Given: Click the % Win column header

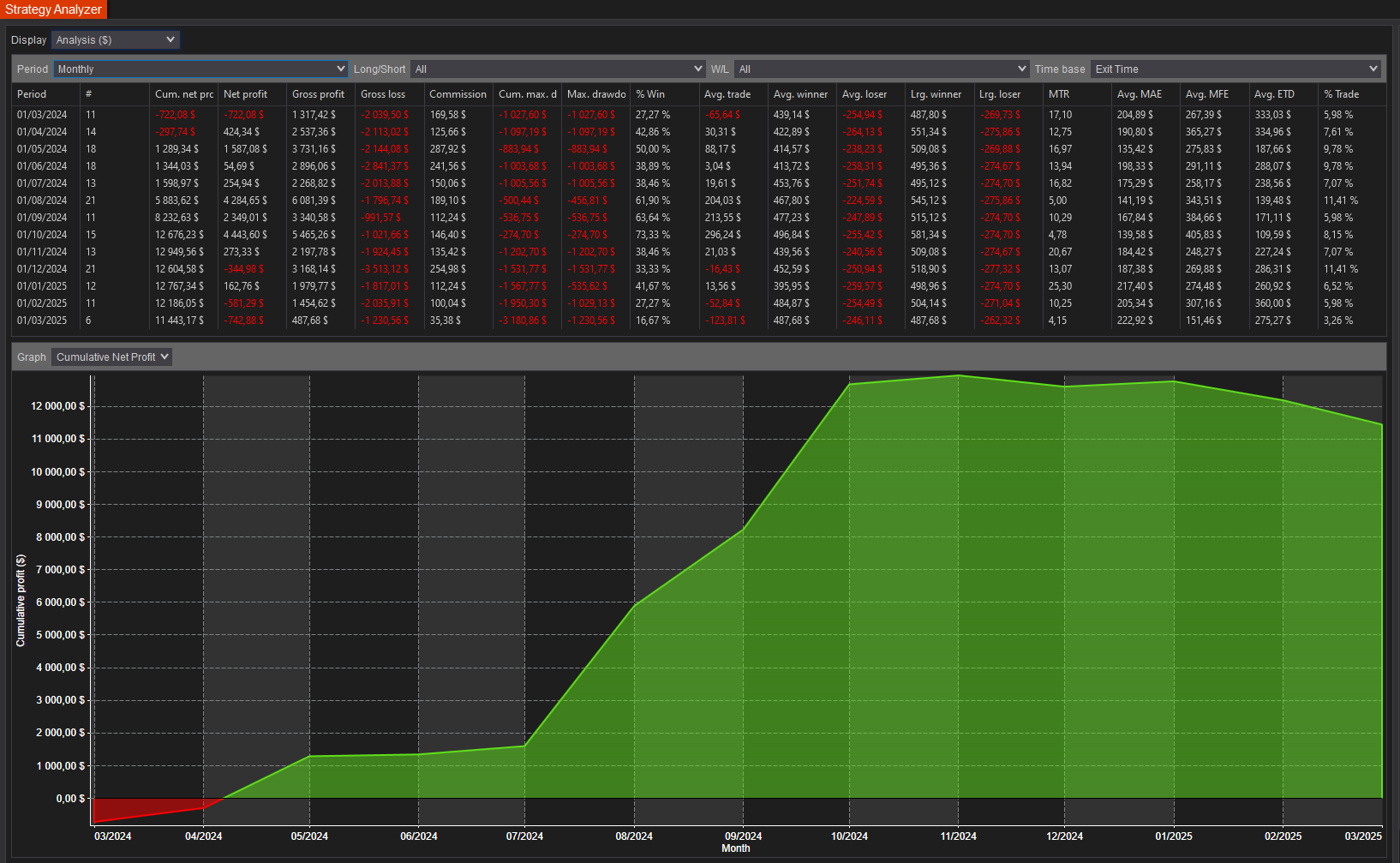Looking at the screenshot, I should point(664,94).
